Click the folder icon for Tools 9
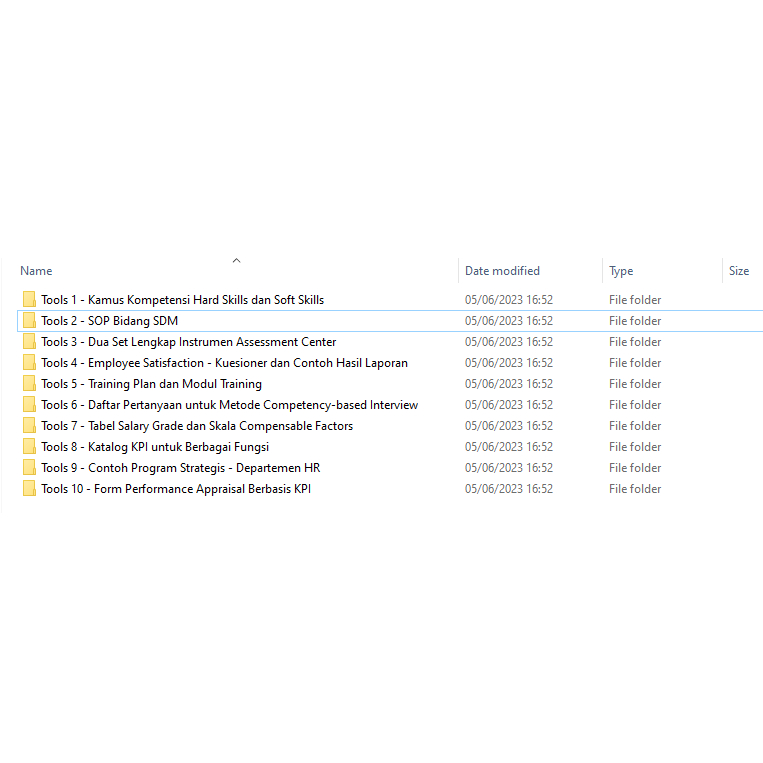Viewport: 763px width, 763px height. tap(29, 467)
